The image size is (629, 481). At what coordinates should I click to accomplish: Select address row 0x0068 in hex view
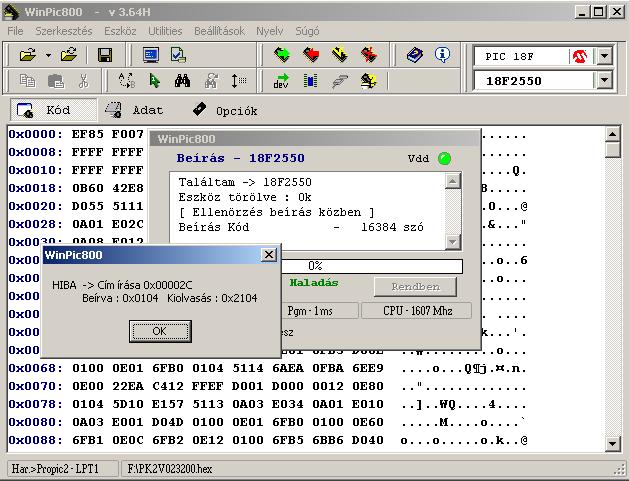coord(35,368)
